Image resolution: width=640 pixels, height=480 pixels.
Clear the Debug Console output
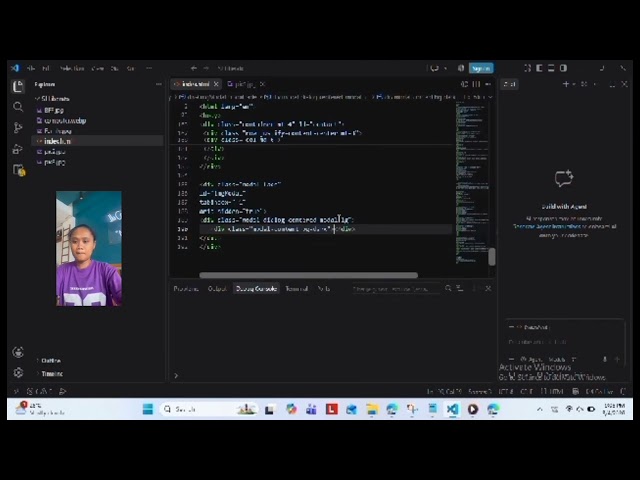pos(460,289)
